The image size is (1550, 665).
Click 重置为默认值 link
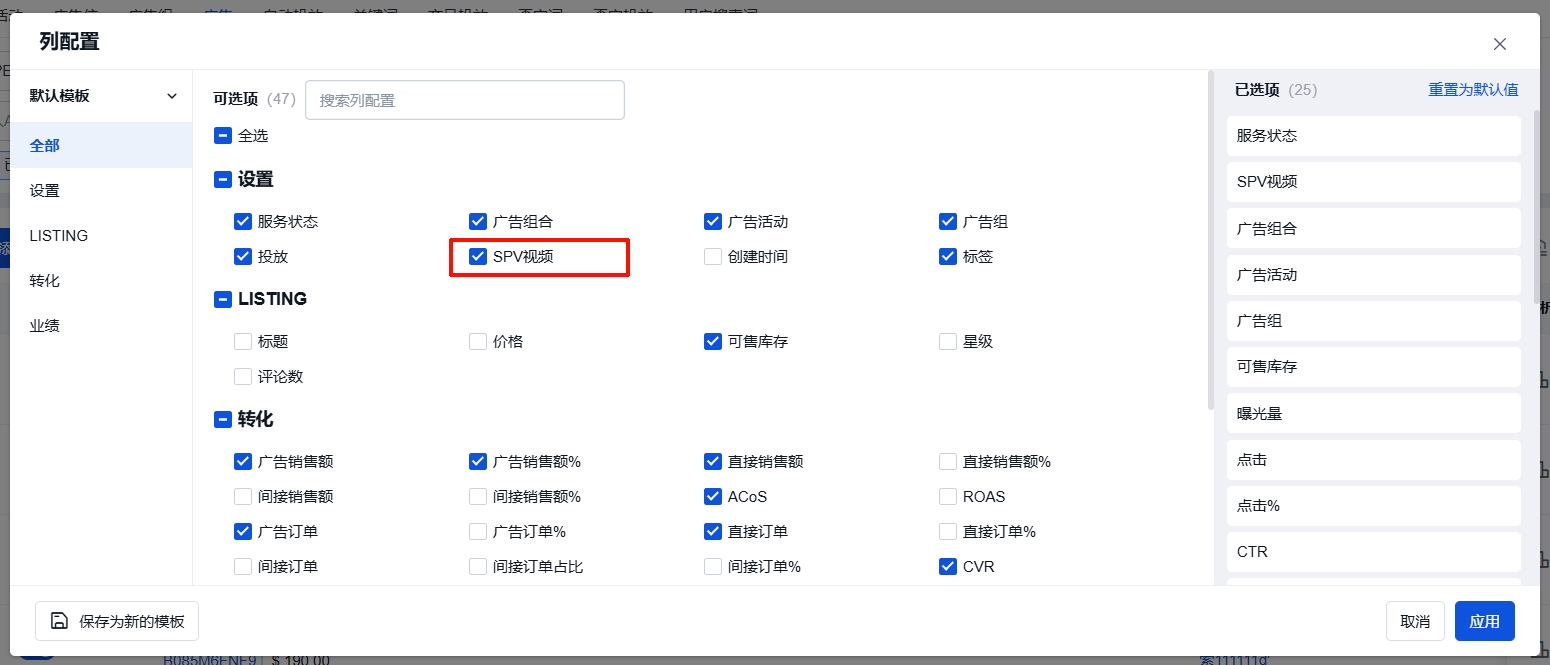click(x=1472, y=90)
